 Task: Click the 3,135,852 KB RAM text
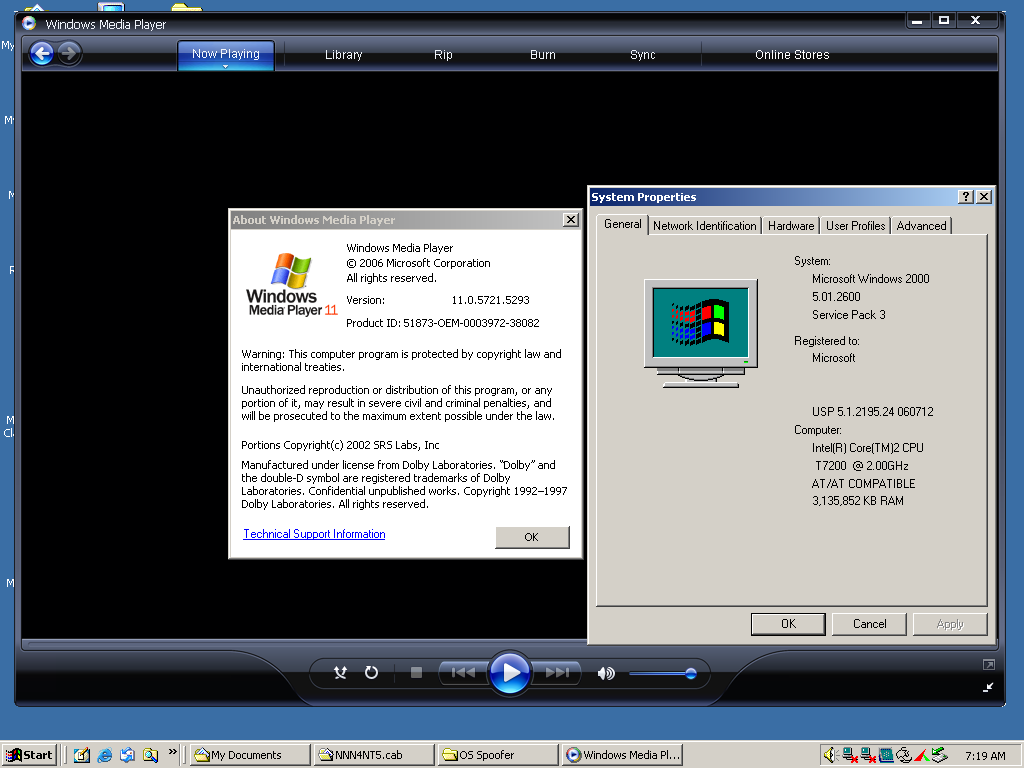tap(857, 501)
